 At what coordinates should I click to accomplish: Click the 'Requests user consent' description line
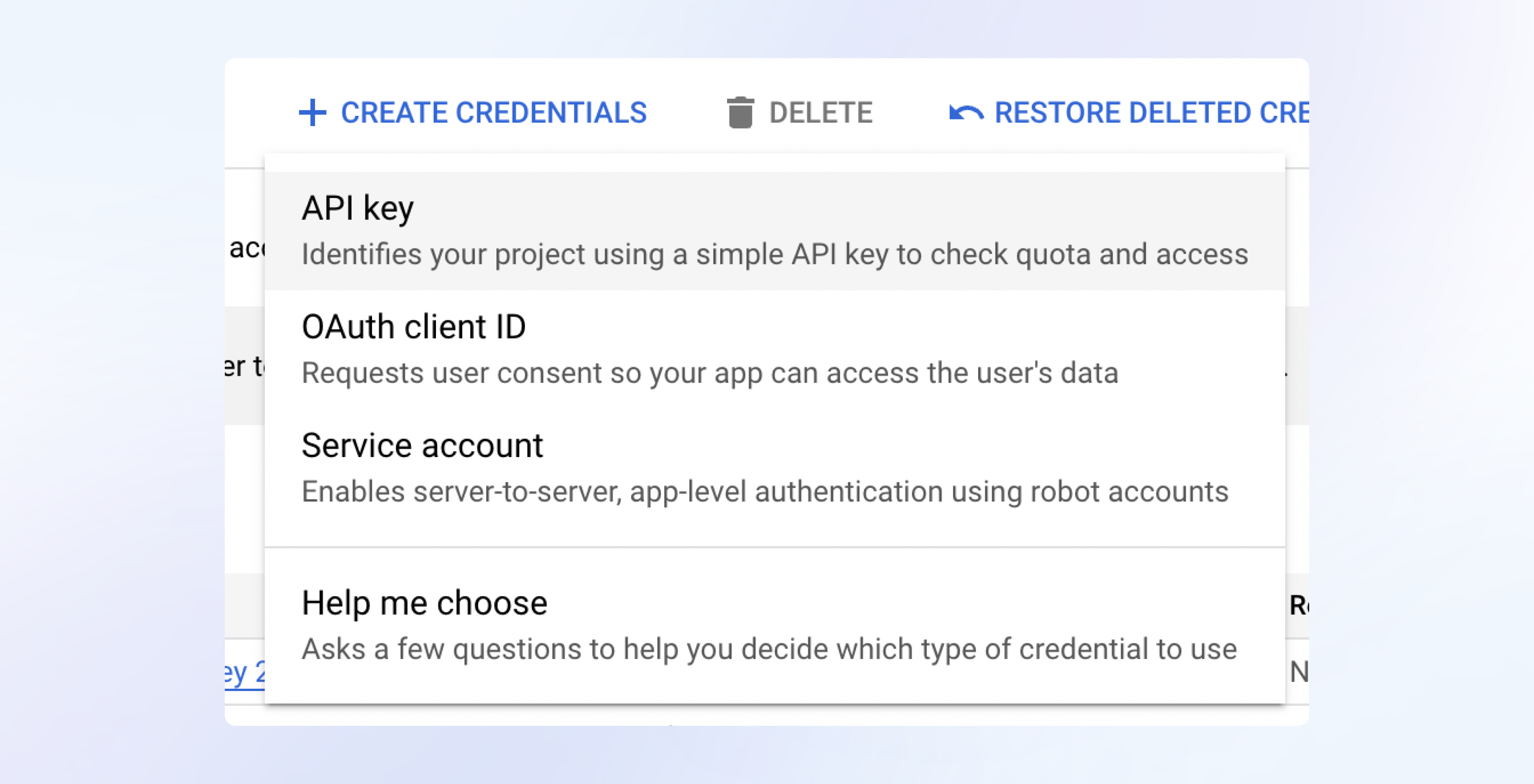tap(710, 373)
